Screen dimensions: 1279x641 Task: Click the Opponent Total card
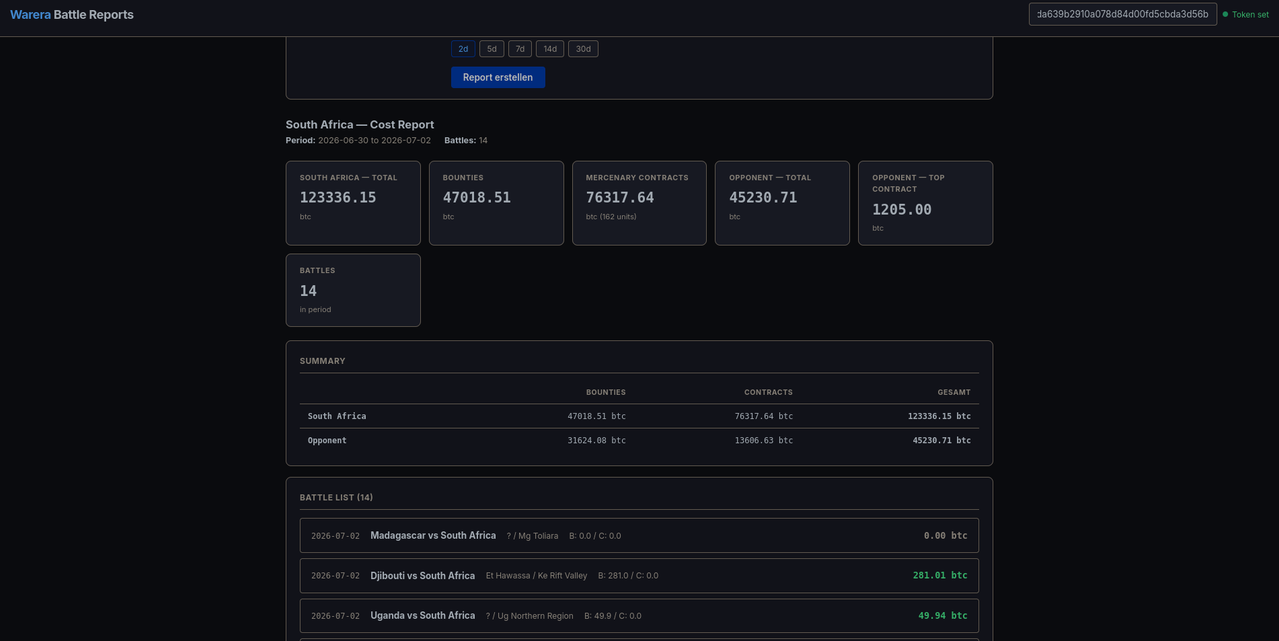pos(782,203)
